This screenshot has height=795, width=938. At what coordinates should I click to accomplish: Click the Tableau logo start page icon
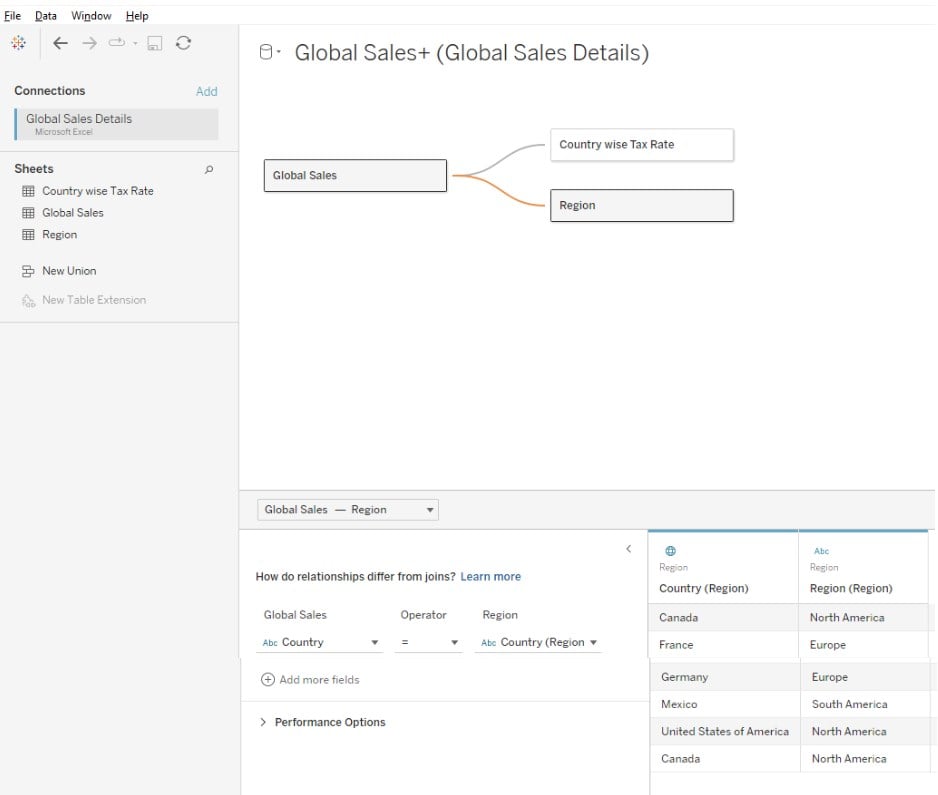click(19, 43)
